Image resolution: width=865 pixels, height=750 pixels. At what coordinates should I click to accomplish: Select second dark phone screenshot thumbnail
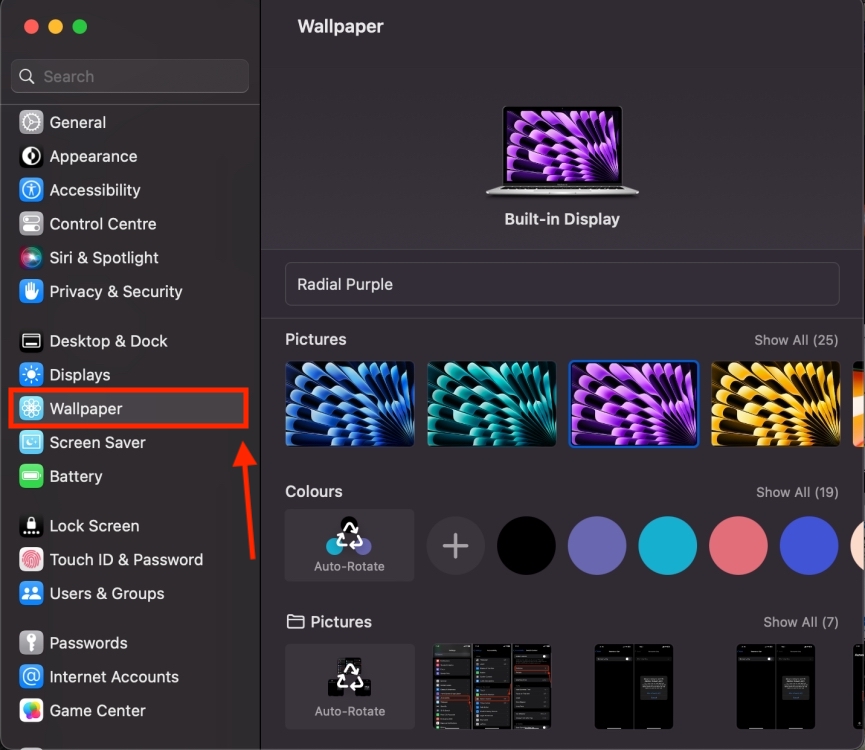point(634,687)
